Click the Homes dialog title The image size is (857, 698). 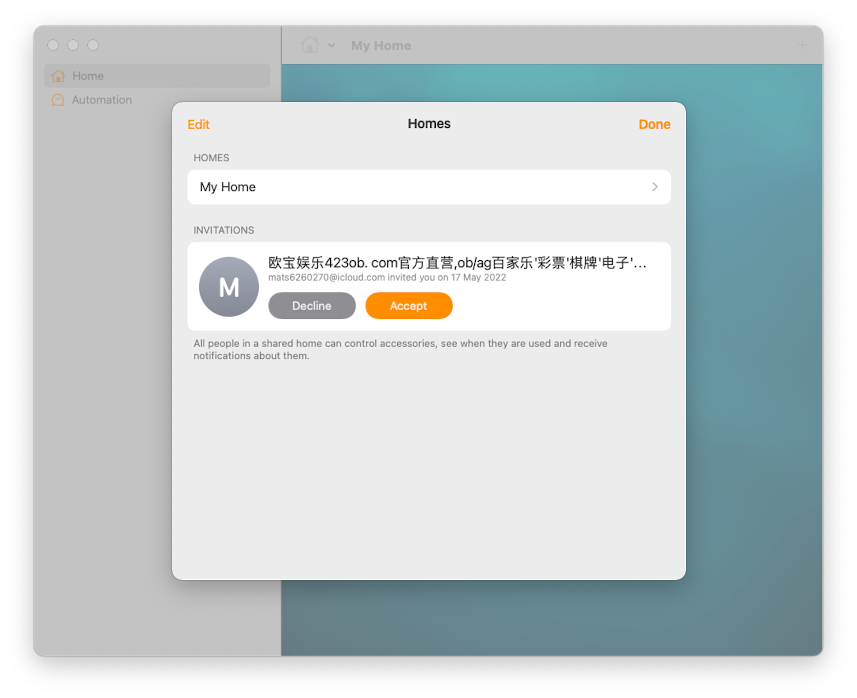click(x=429, y=124)
